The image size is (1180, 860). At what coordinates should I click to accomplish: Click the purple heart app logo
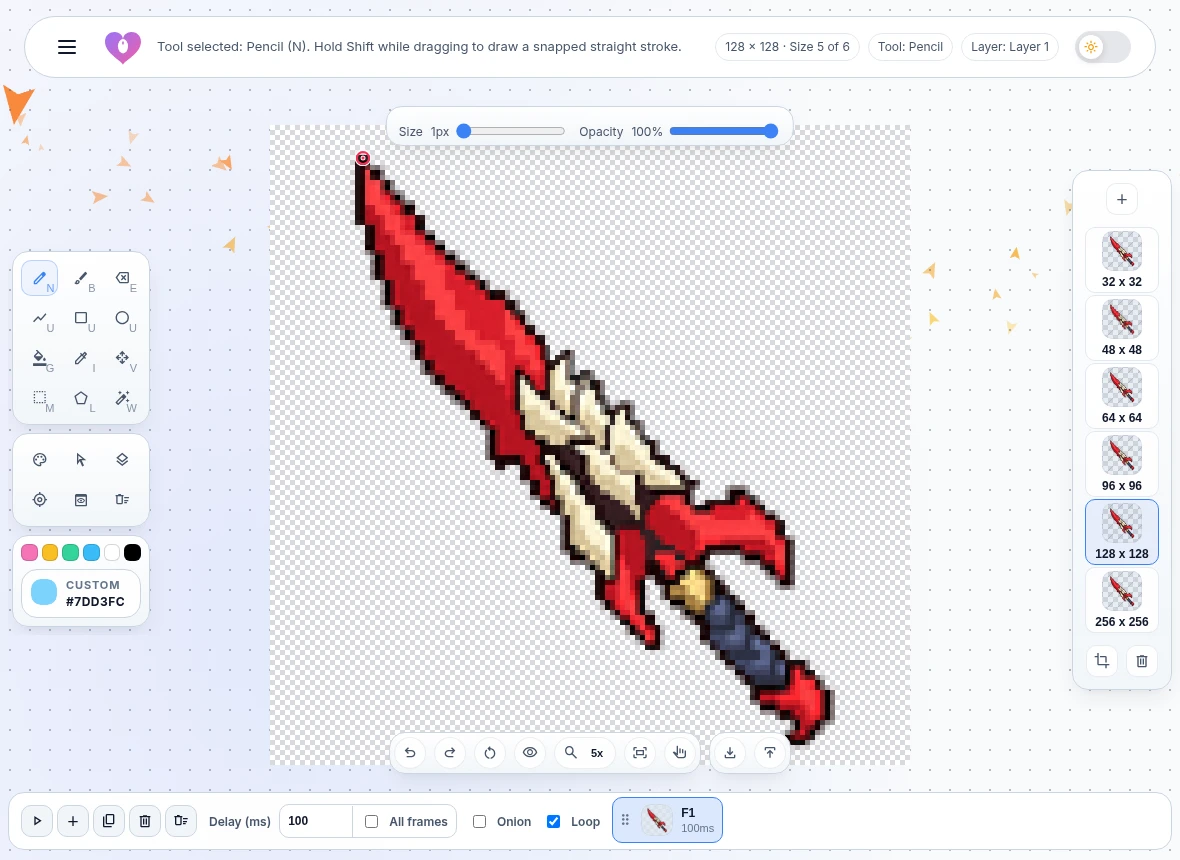[123, 47]
